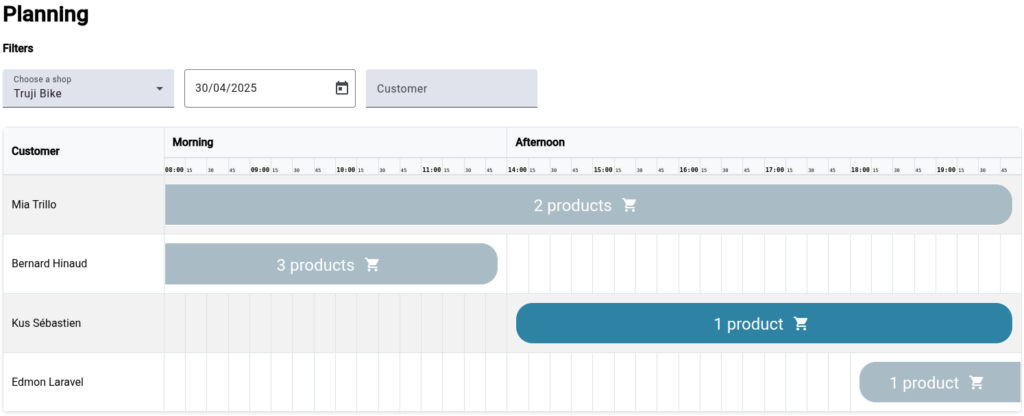Focus the Customer filter input
This screenshot has height=416, width=1024.
coord(451,88)
